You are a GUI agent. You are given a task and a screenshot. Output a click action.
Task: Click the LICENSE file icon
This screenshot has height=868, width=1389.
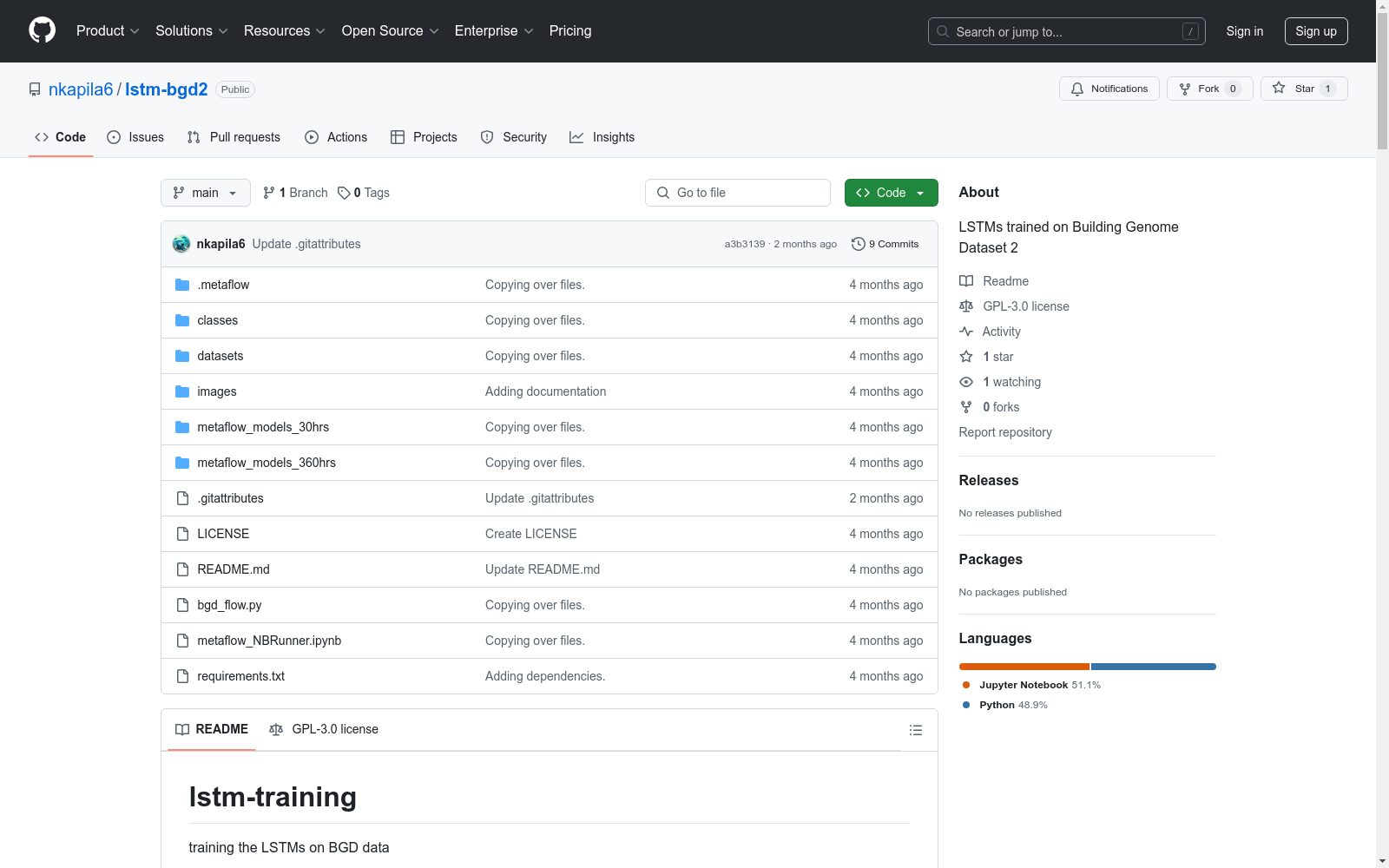(x=182, y=534)
